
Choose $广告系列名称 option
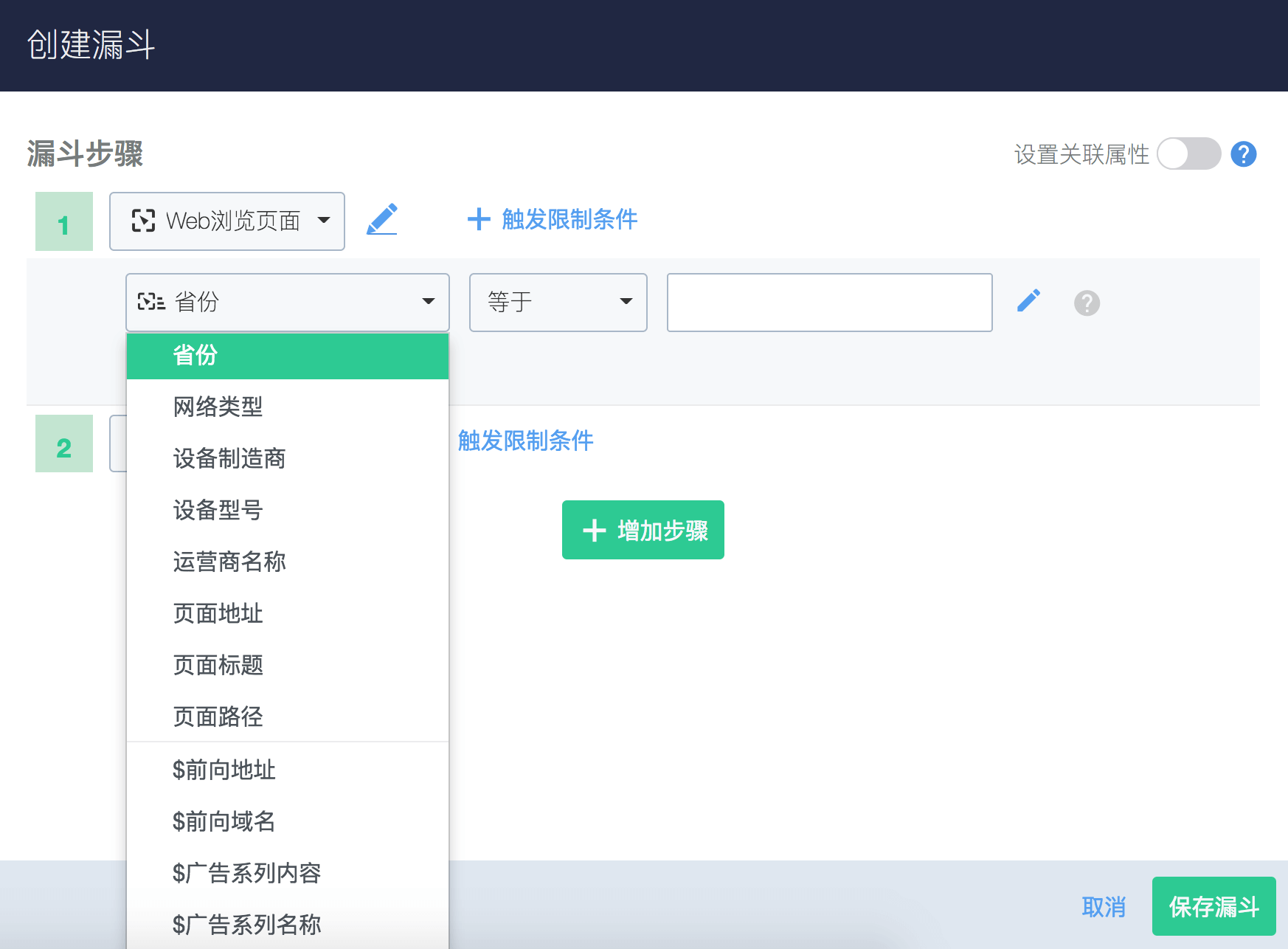pos(287,925)
